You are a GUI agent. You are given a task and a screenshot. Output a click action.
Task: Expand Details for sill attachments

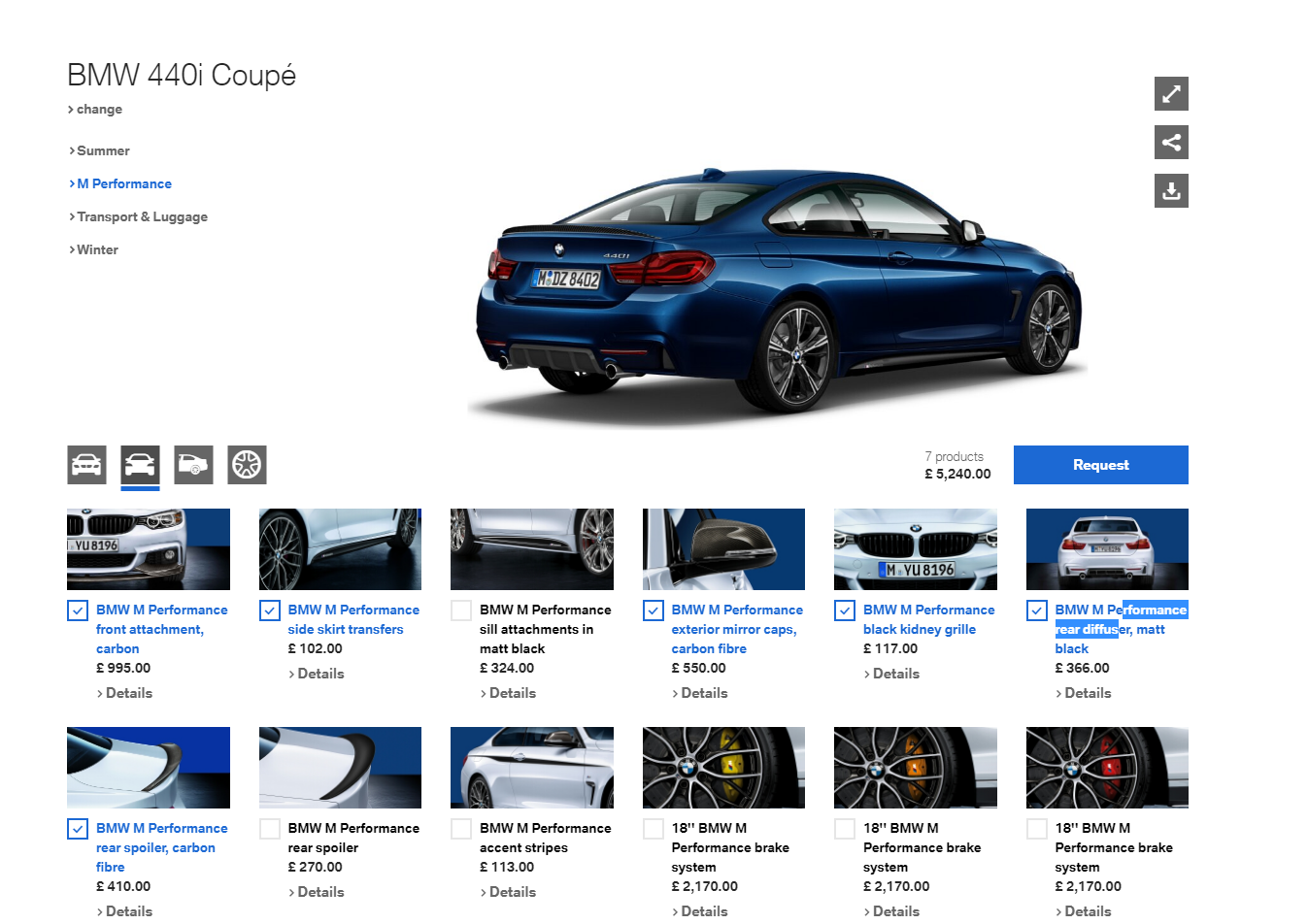click(508, 693)
